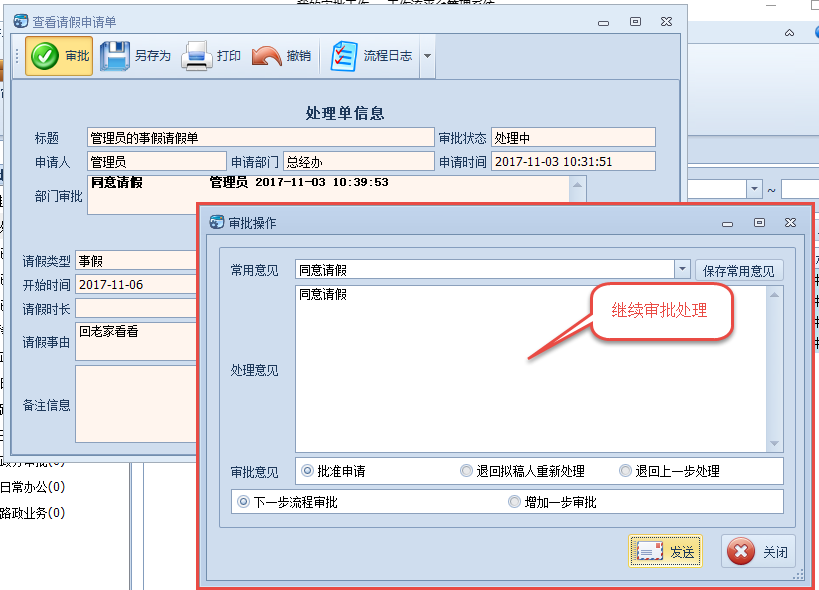Click 路政业务(0) in the background tree

coord(32,513)
